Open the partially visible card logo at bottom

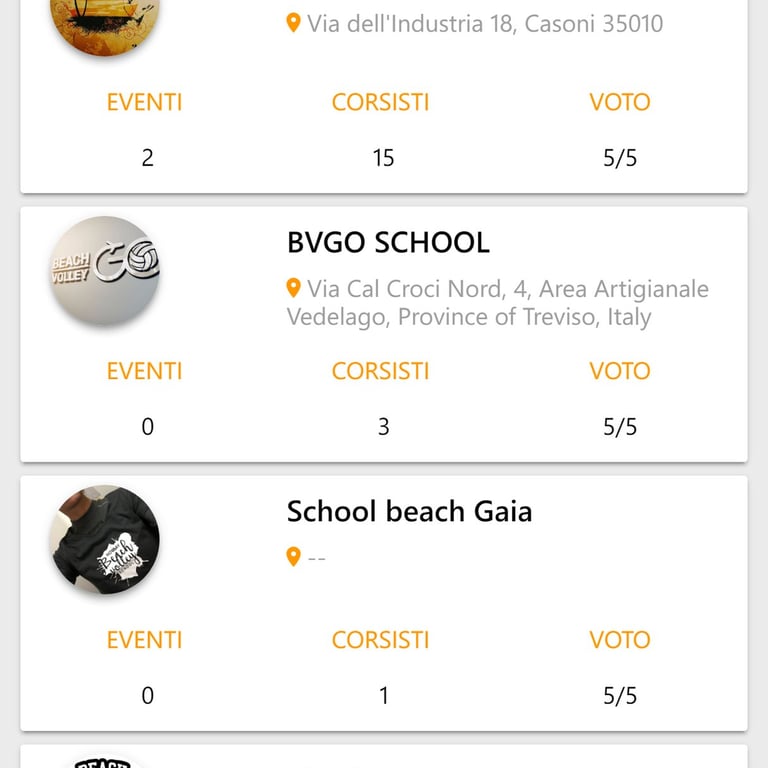(x=104, y=762)
